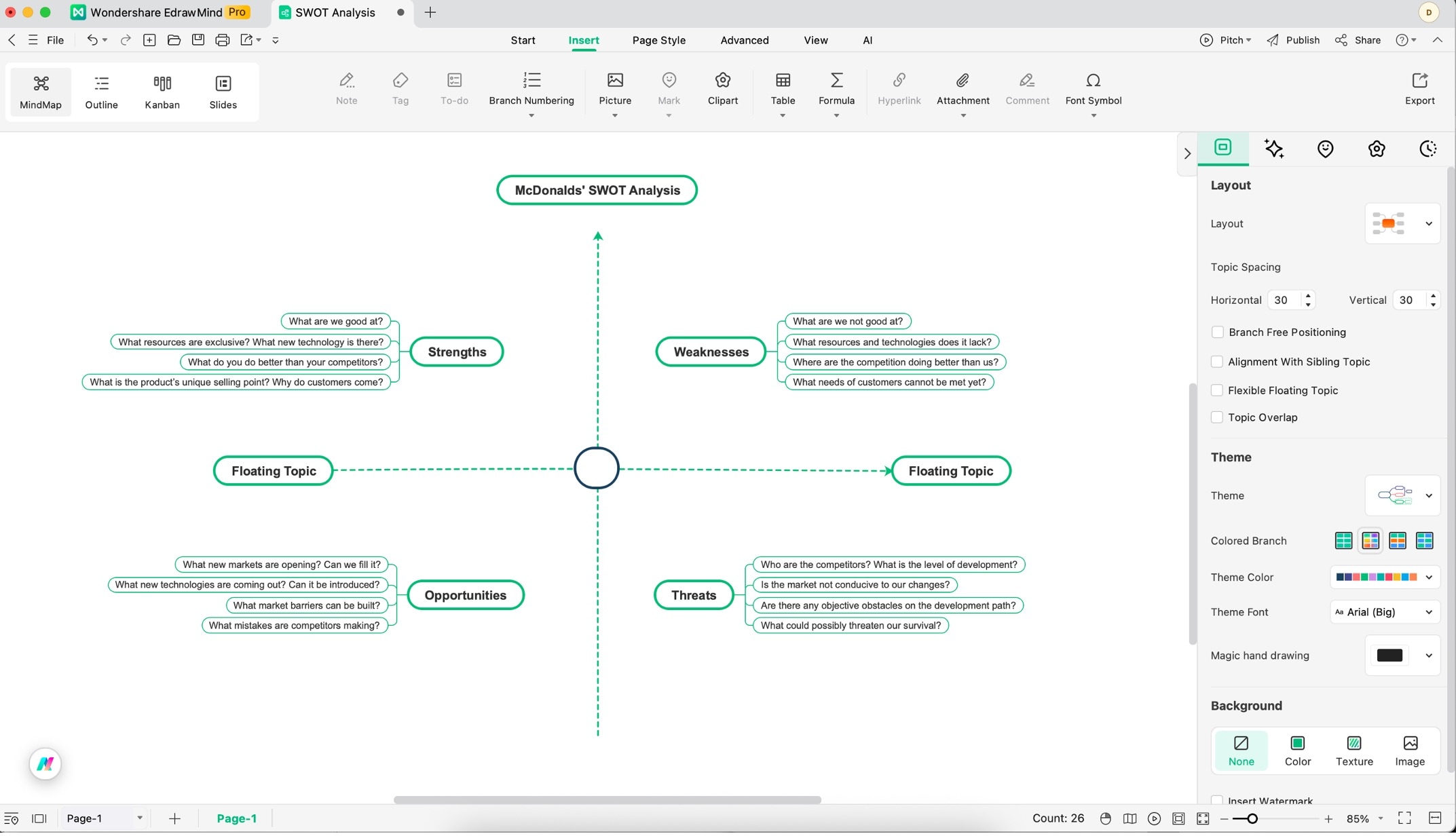Expand the Theme Color dropdown

[1385, 577]
